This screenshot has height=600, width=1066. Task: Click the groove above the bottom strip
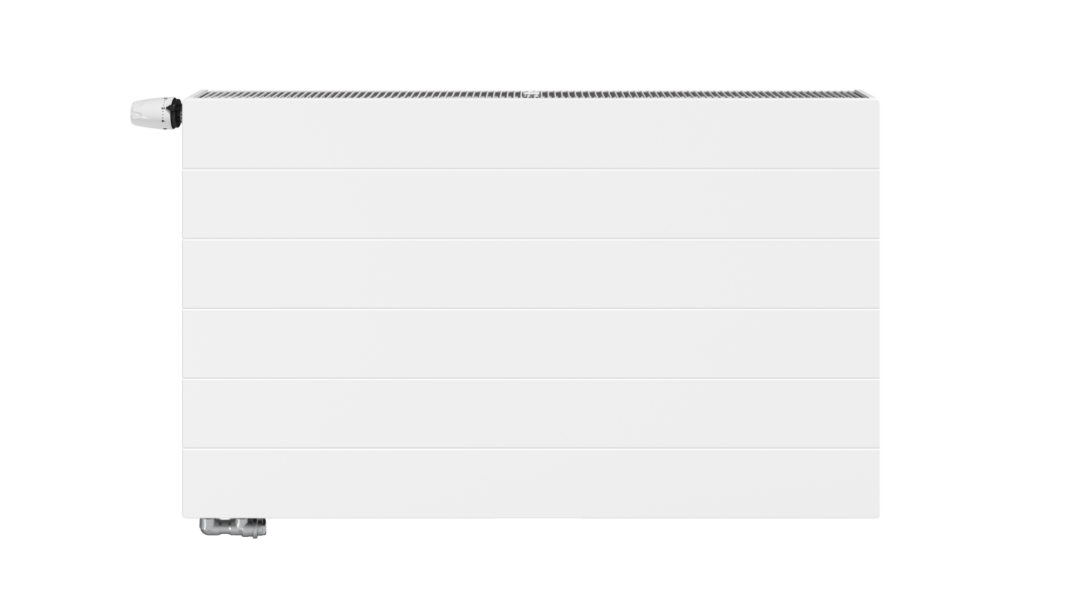(531, 448)
